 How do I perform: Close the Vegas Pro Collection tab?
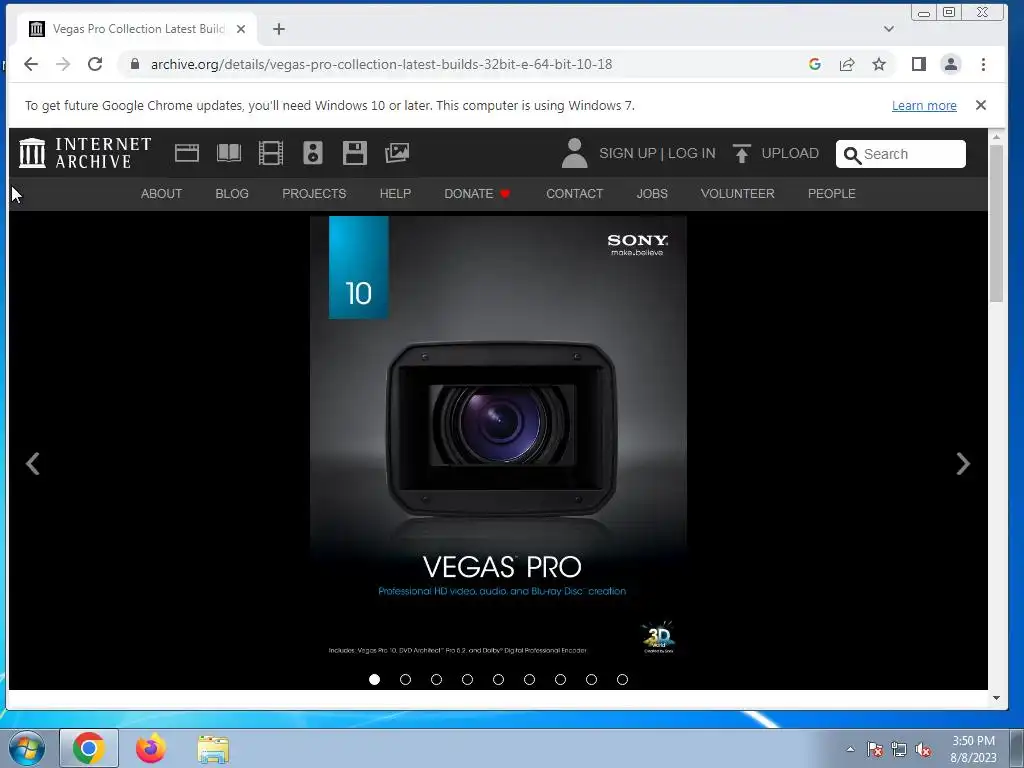tap(241, 29)
